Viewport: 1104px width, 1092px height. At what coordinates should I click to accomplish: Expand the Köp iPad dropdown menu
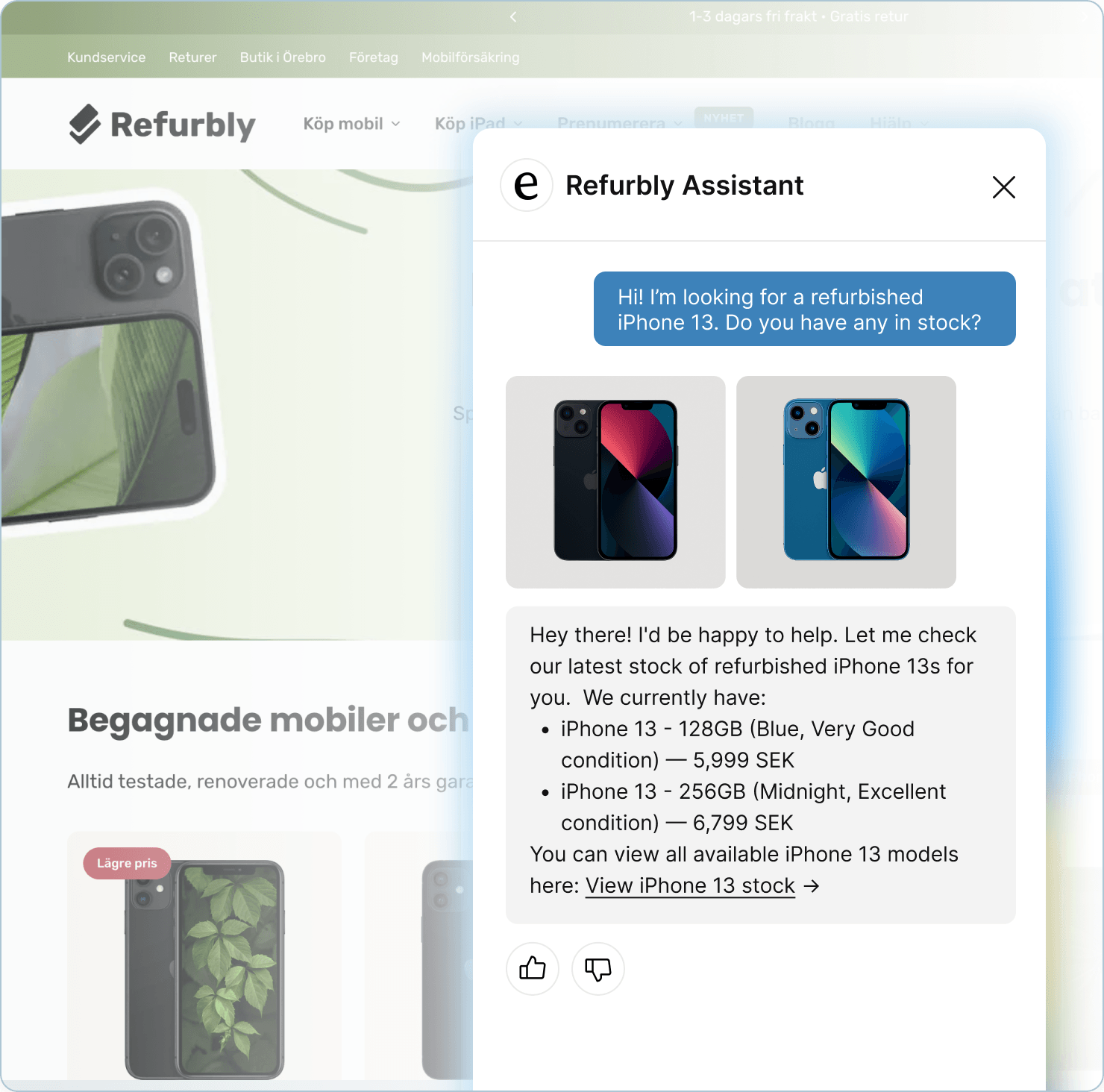pos(479,124)
